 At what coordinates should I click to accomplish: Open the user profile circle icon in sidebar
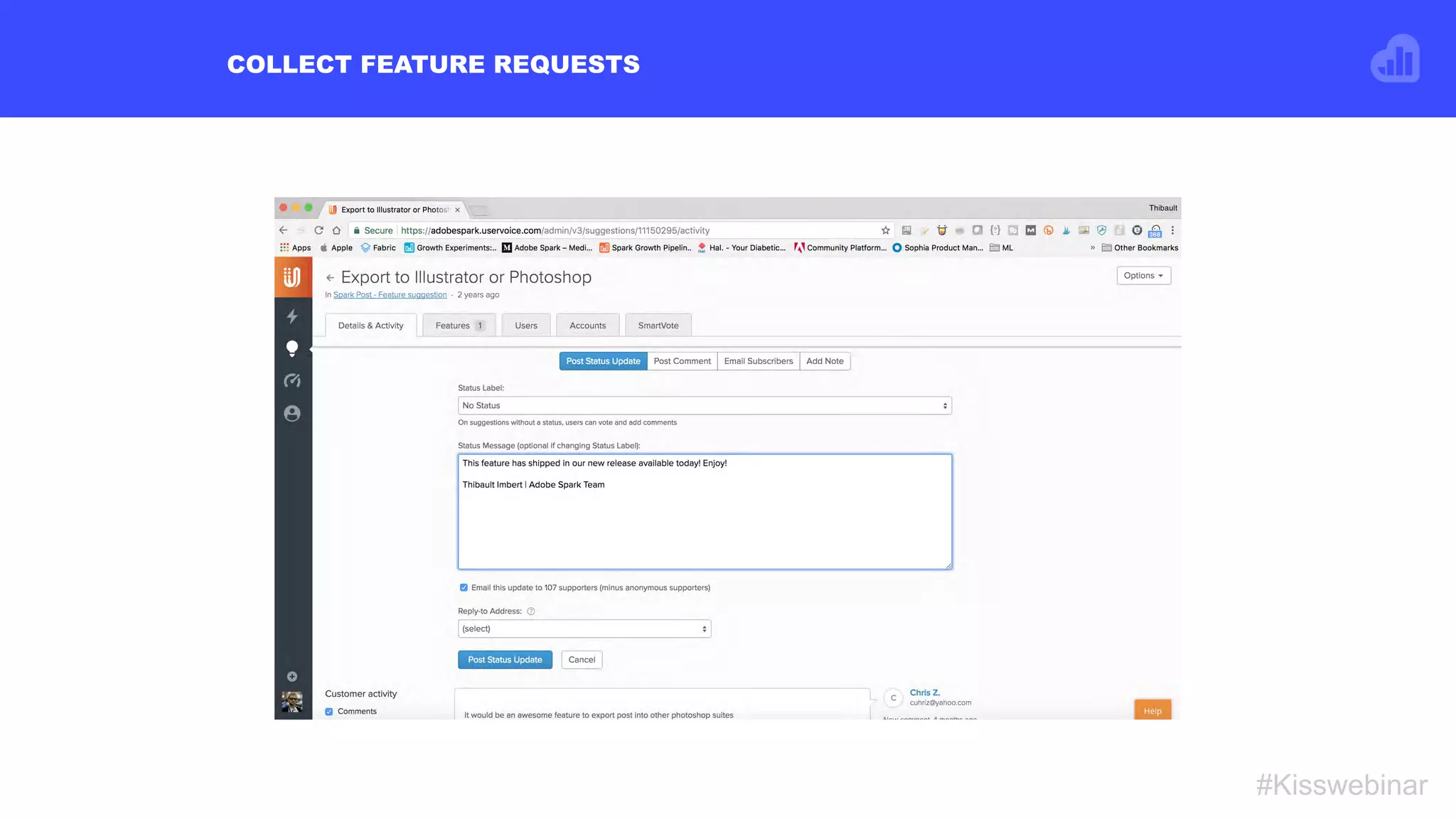click(292, 414)
